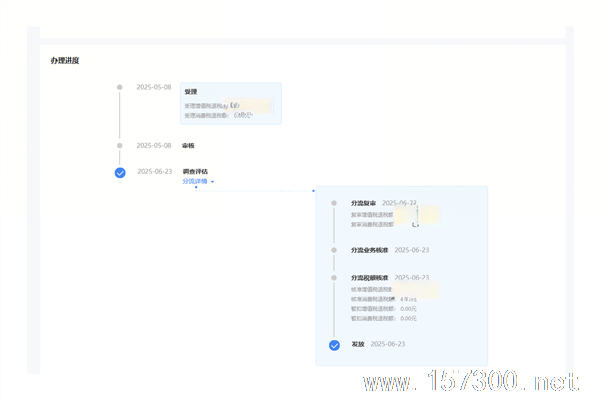Click the 分流业务核准 step label
The image size is (600, 400).
[370, 250]
